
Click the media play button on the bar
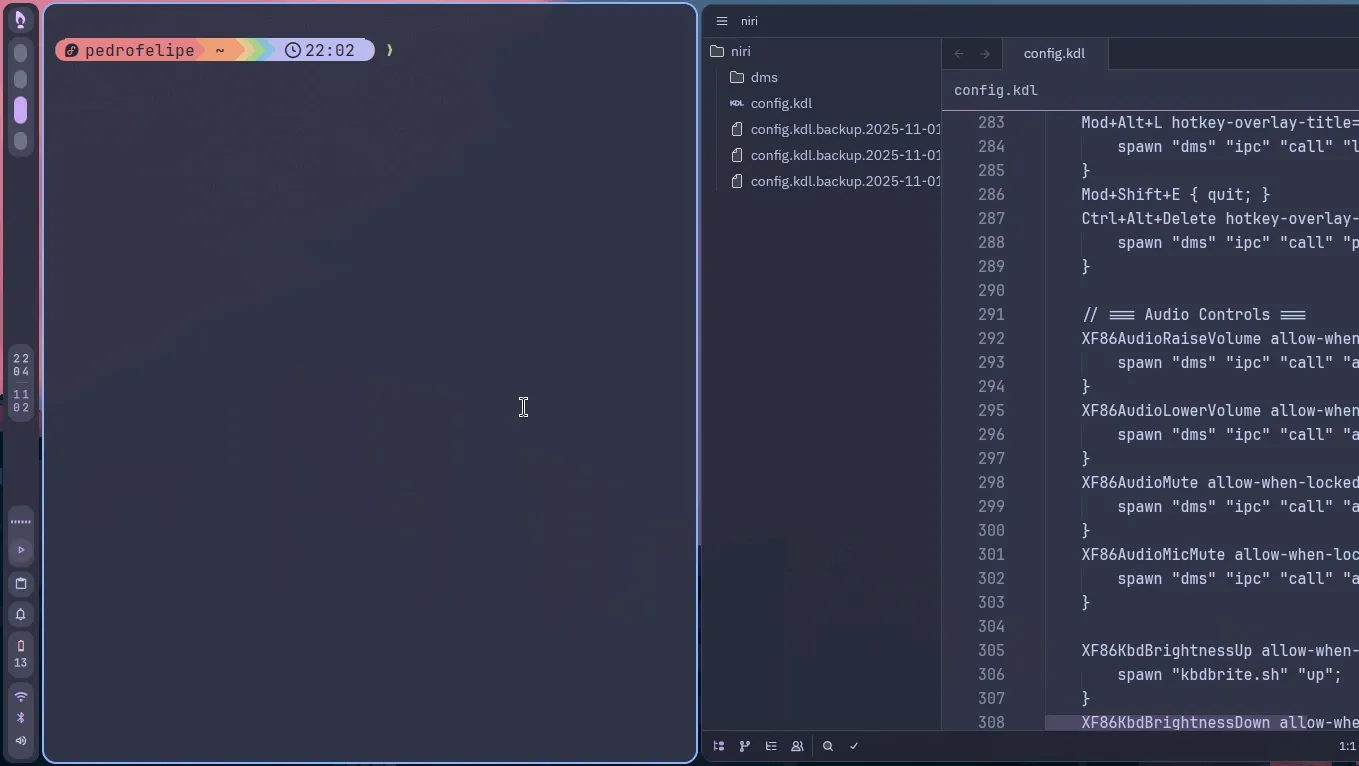pyautogui.click(x=20, y=550)
